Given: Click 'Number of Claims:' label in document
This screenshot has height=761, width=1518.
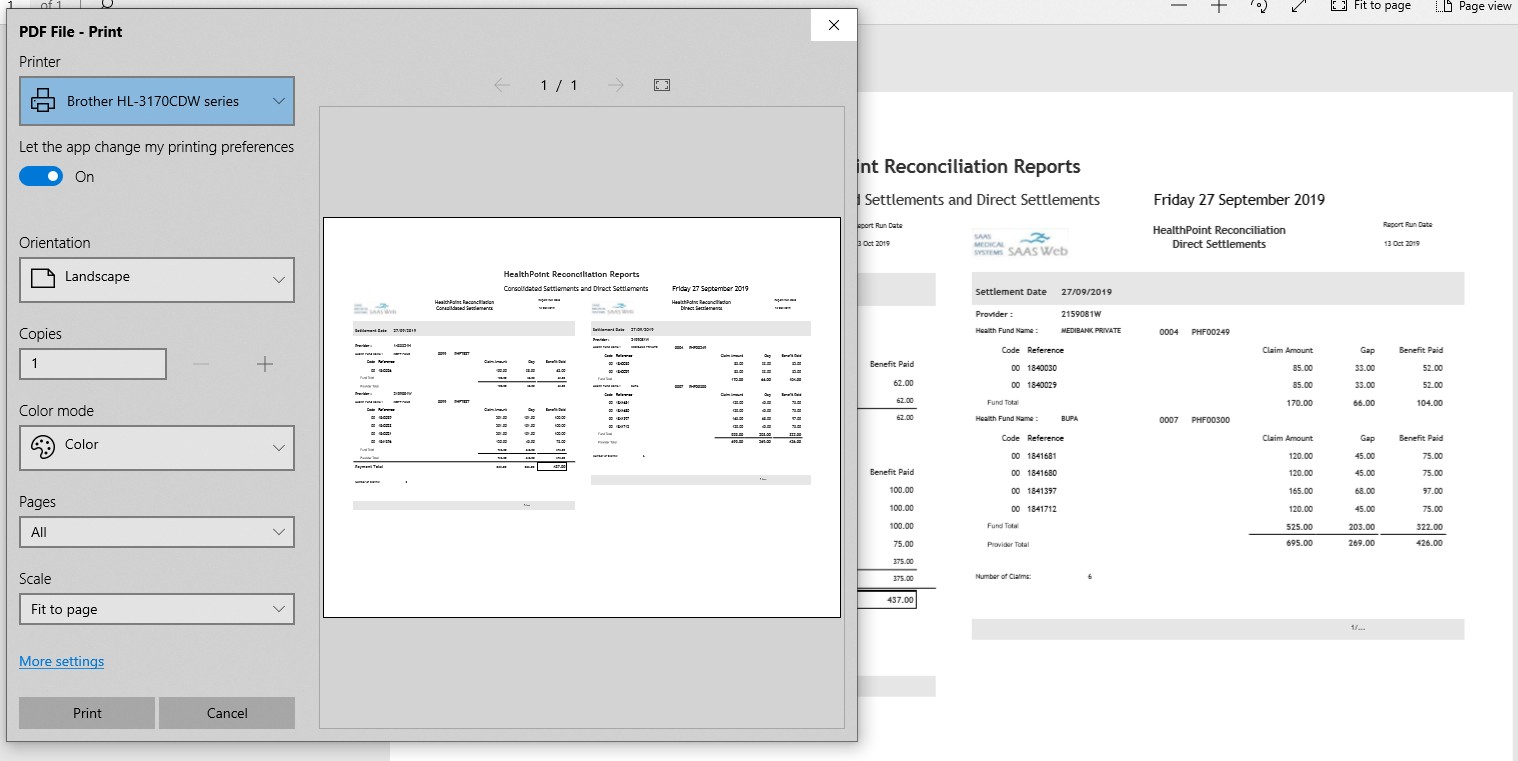Looking at the screenshot, I should tap(1003, 577).
